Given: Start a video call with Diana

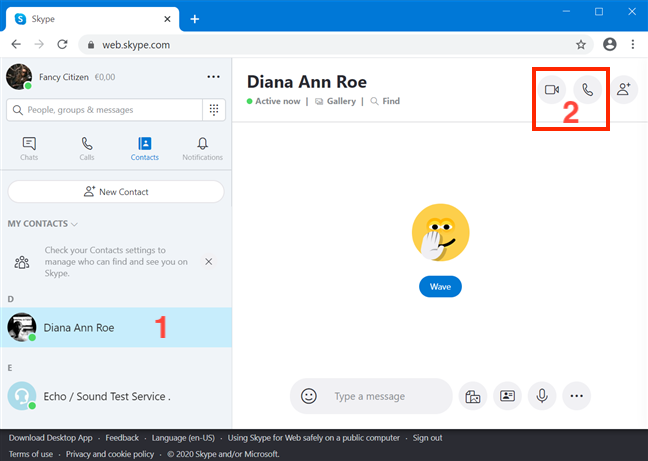Looking at the screenshot, I should [552, 90].
